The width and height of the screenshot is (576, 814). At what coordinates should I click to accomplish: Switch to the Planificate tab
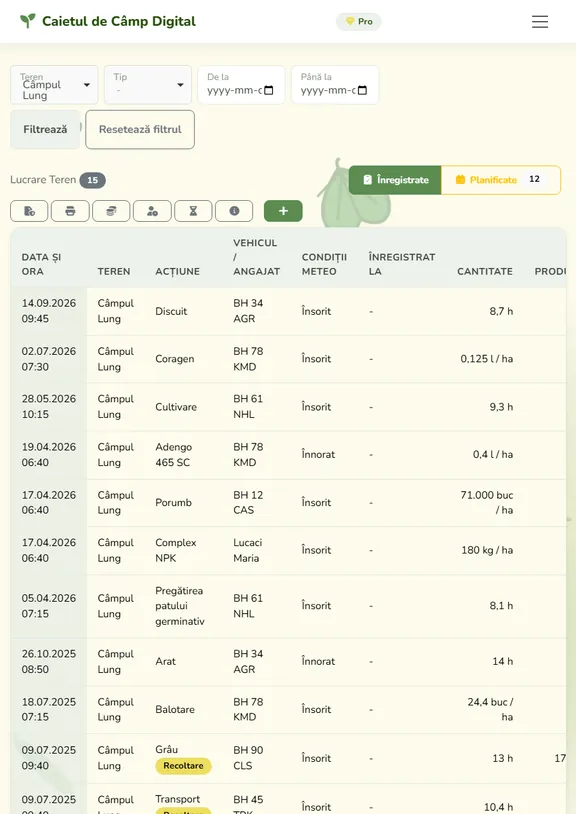(x=501, y=180)
